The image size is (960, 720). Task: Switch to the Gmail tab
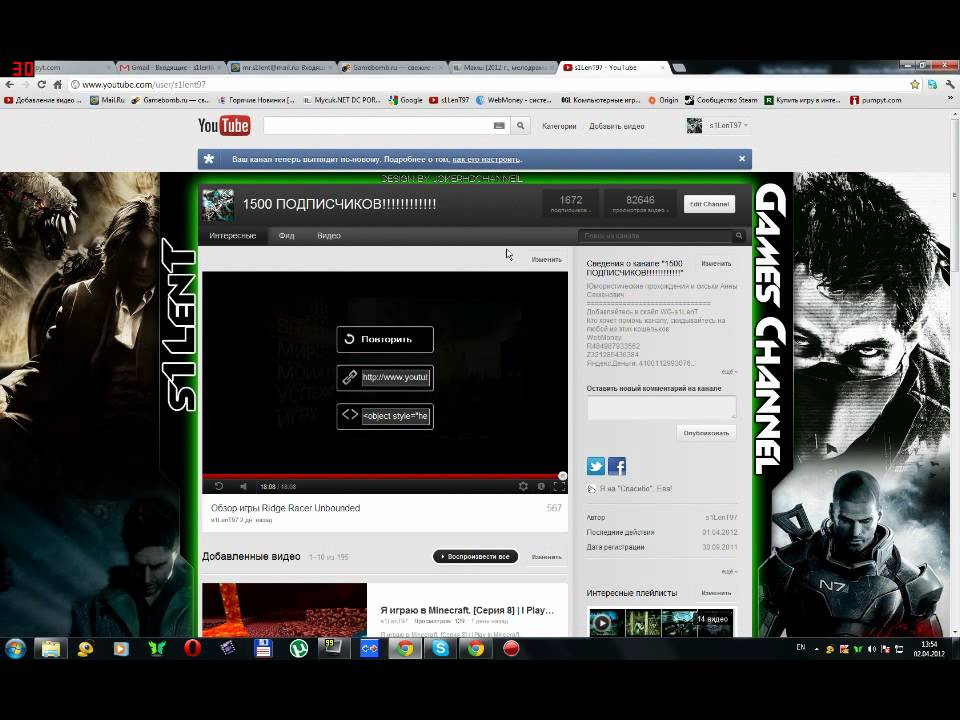pyautogui.click(x=170, y=67)
